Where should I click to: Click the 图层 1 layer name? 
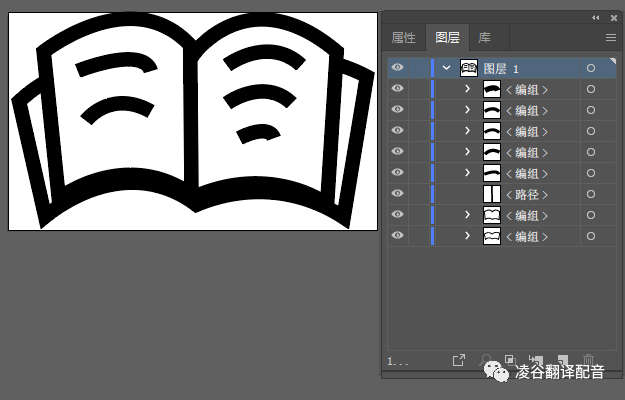[x=502, y=68]
